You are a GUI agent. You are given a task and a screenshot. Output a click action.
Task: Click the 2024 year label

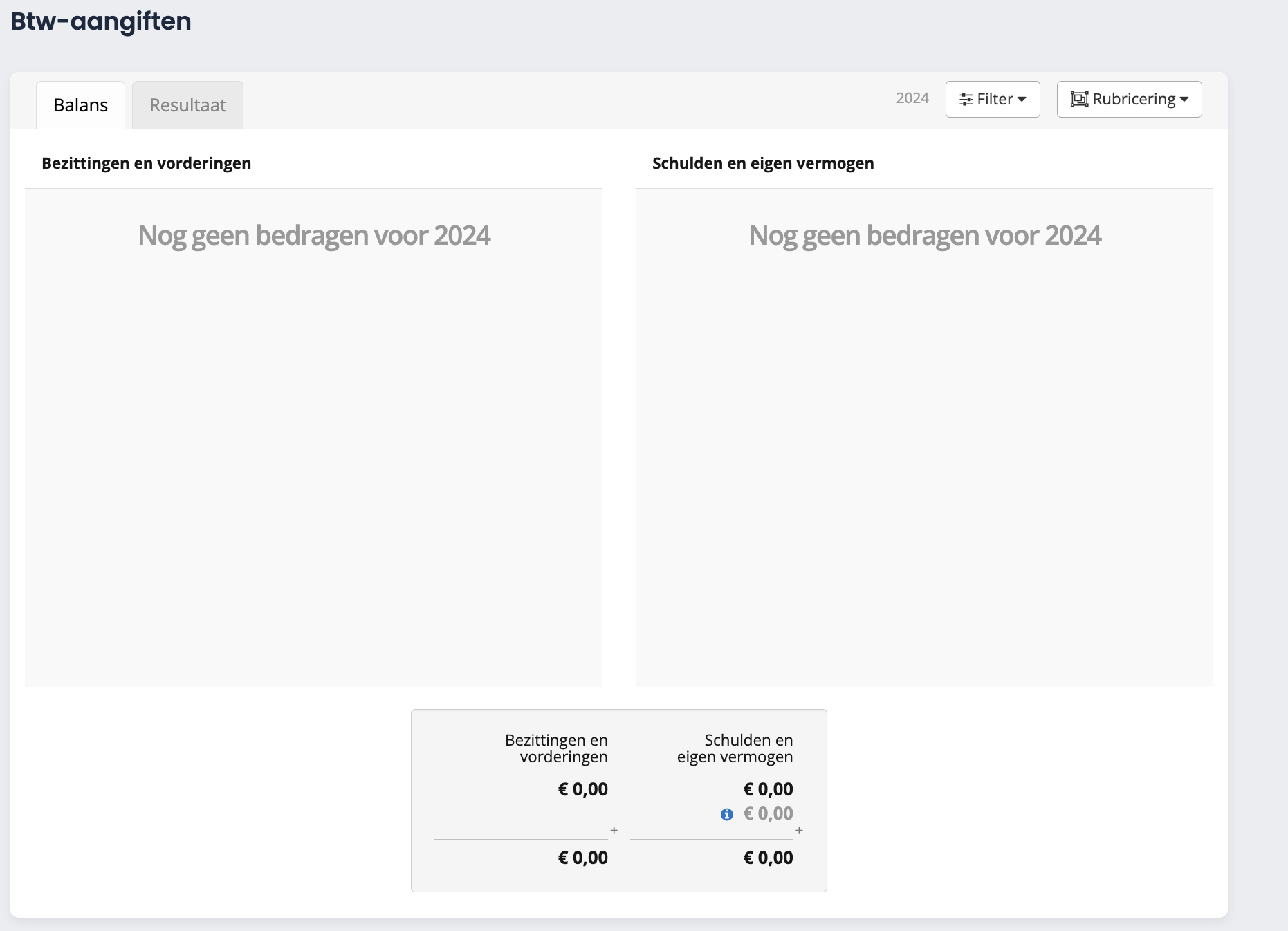pyautogui.click(x=912, y=98)
